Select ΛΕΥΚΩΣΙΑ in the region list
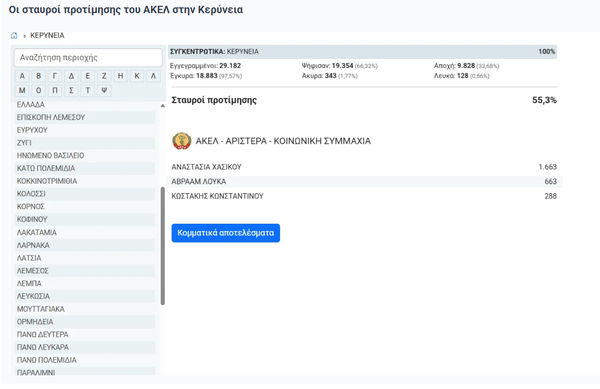Viewport: 600px width, 389px height. click(85, 296)
